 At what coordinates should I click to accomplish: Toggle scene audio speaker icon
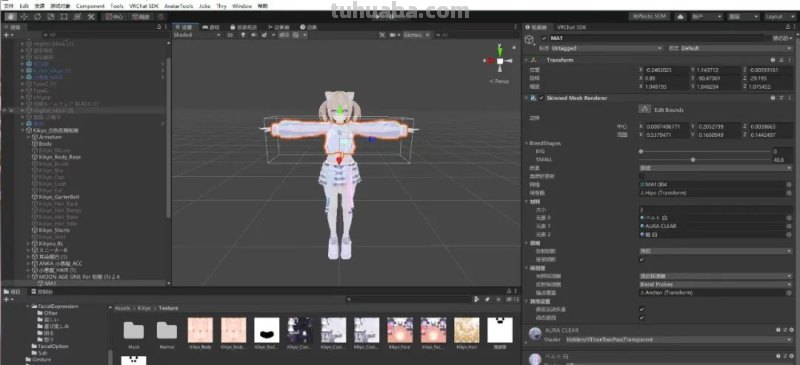coord(254,35)
